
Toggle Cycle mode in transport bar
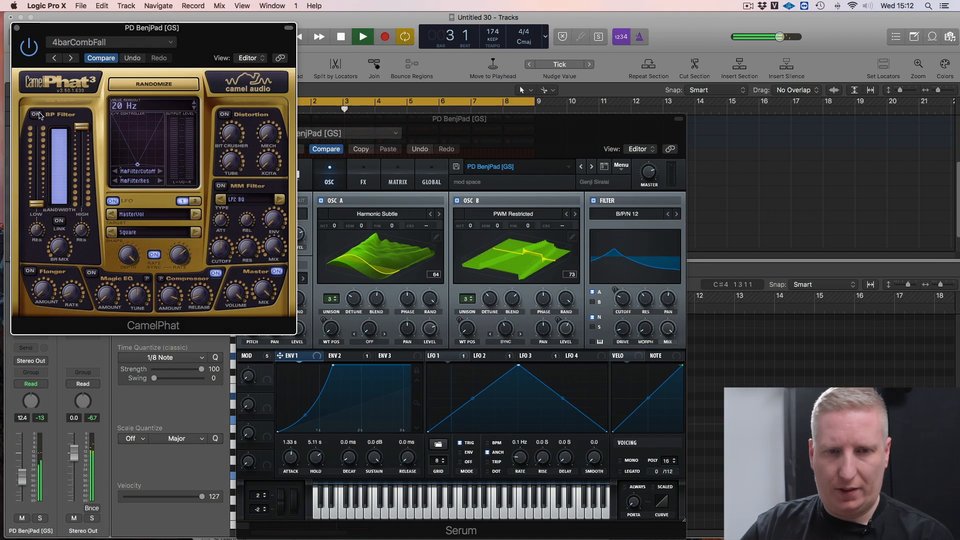pyautogui.click(x=405, y=37)
